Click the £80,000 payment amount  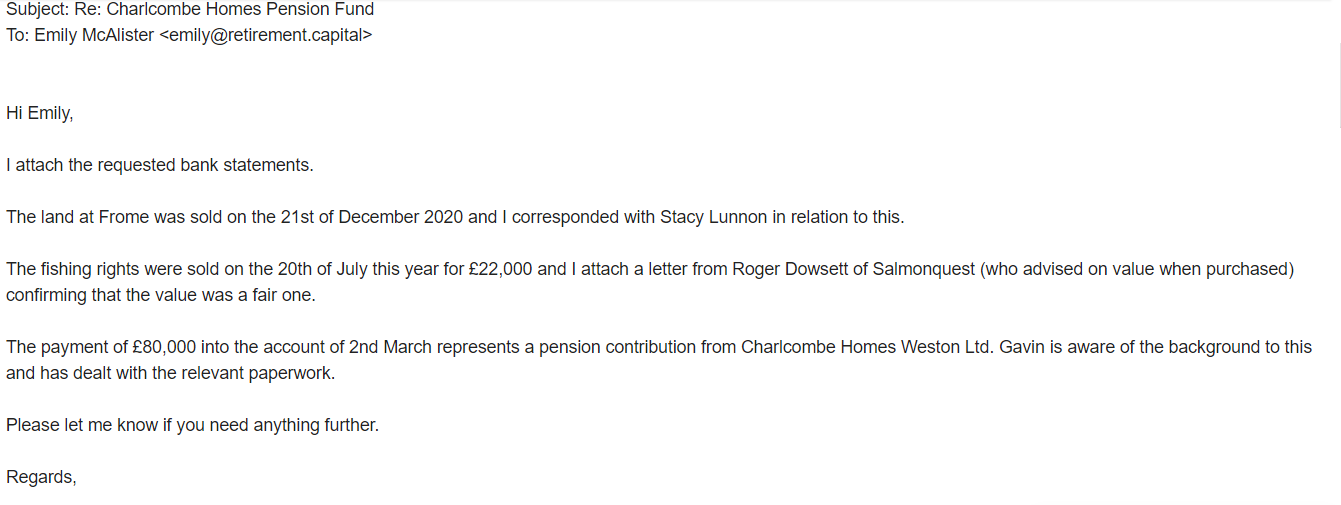tap(165, 347)
